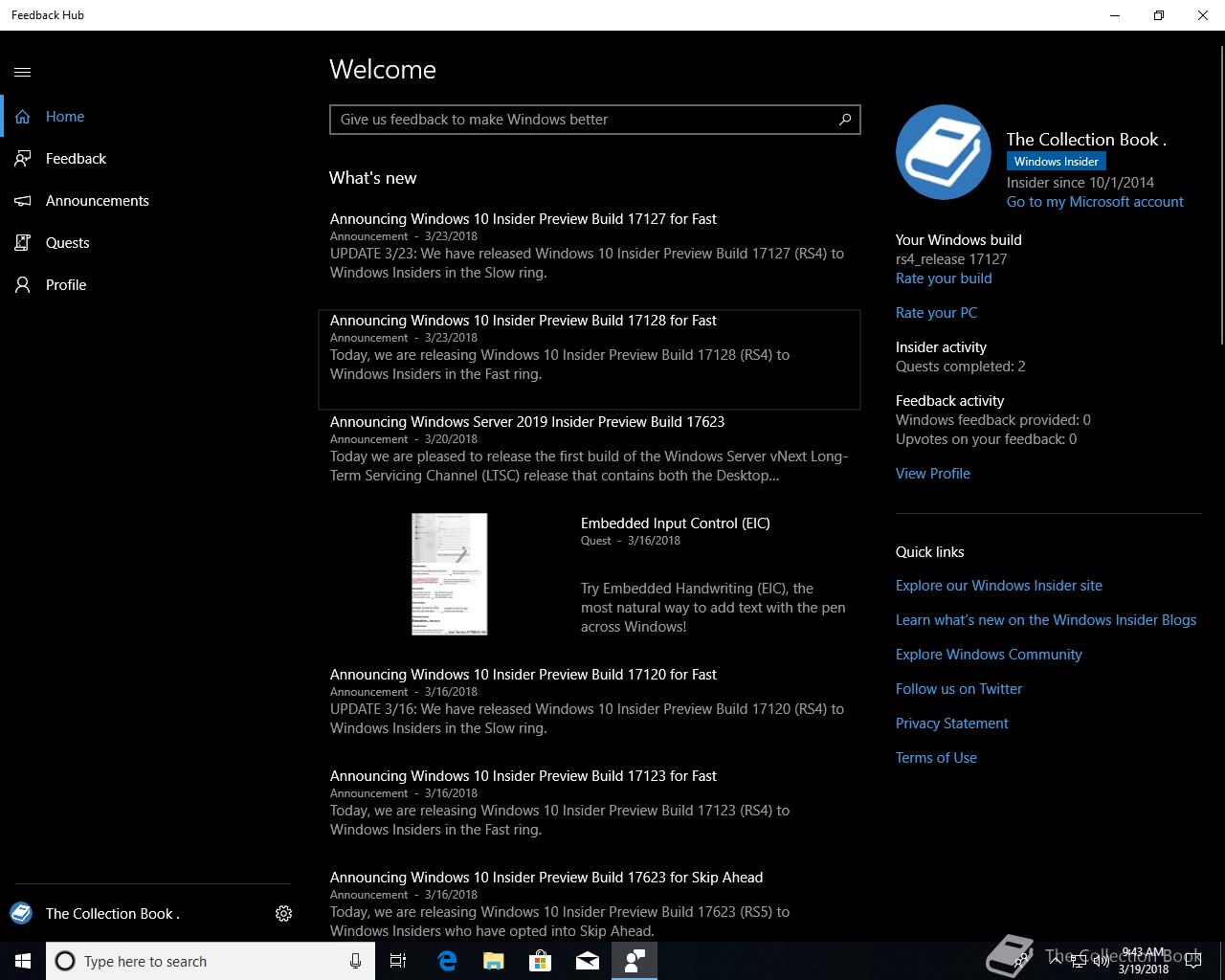The height and width of the screenshot is (980, 1225).
Task: Open Windows Start menu
Action: coord(23,961)
